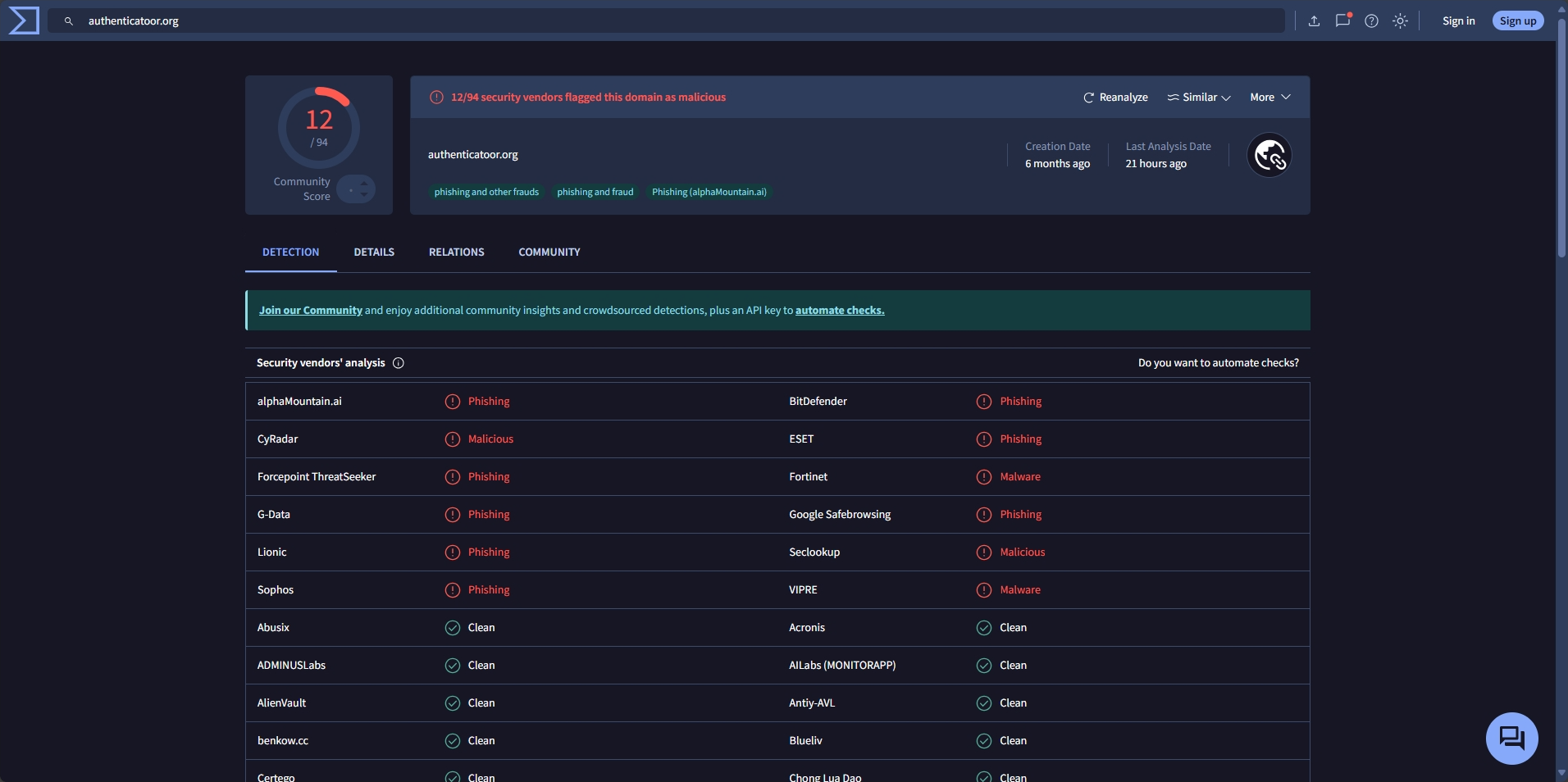
Task: Click the authenticatoor.org search field
Action: tap(656, 21)
